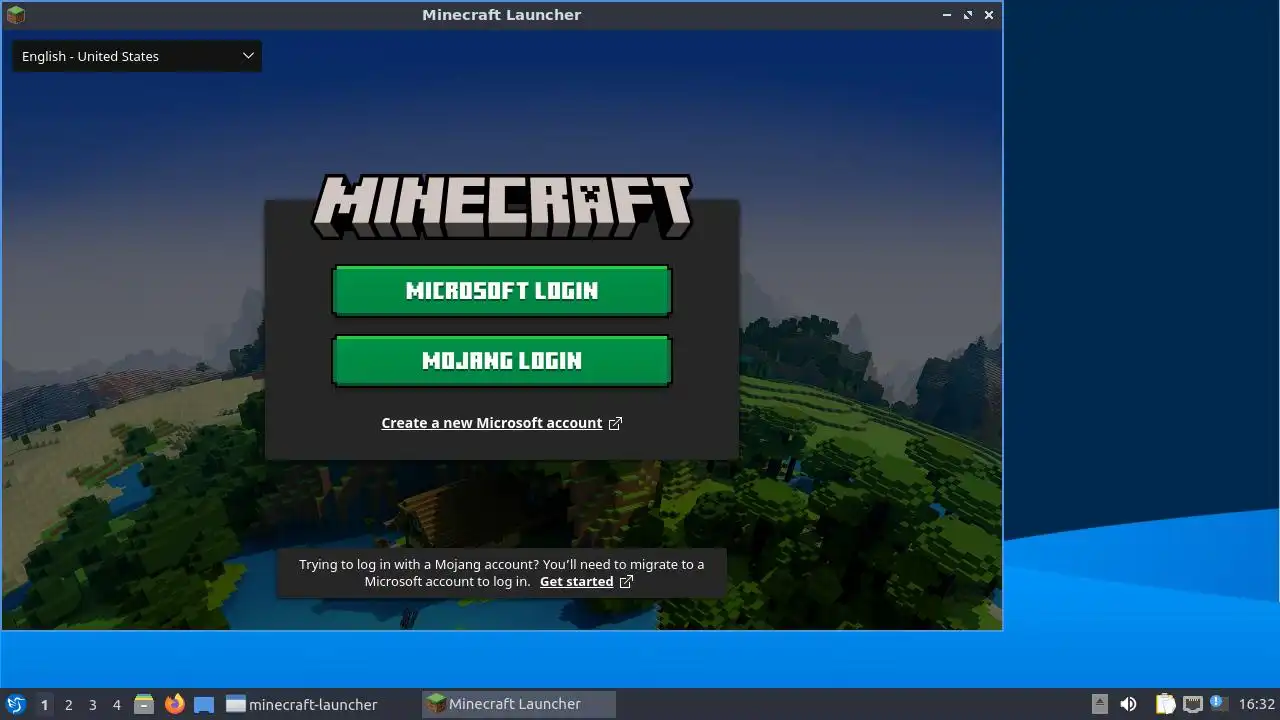Minimize the Minecraft Launcher window

point(947,15)
